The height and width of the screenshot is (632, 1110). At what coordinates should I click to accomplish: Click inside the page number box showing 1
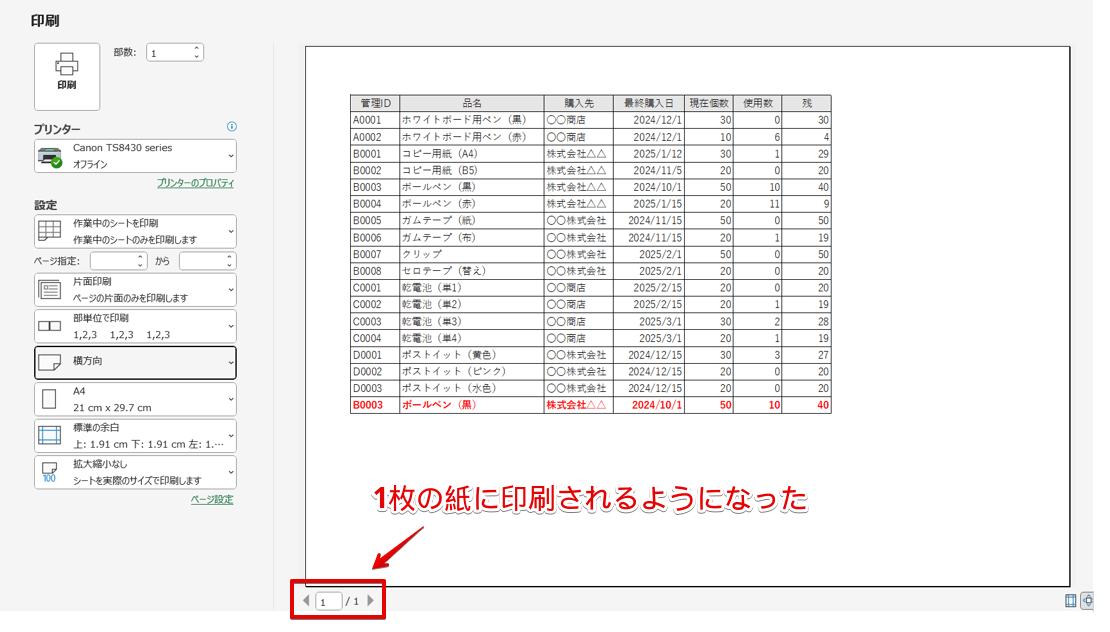330,600
